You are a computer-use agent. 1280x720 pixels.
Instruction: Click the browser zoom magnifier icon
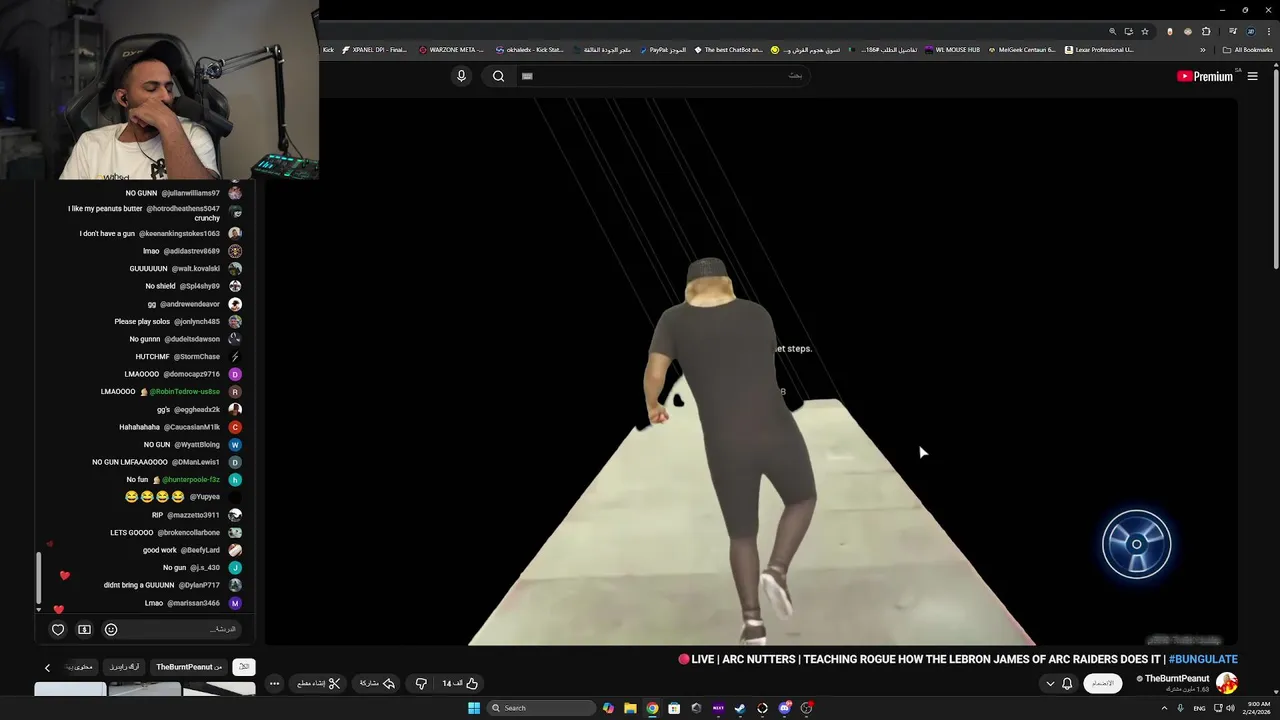(1112, 31)
